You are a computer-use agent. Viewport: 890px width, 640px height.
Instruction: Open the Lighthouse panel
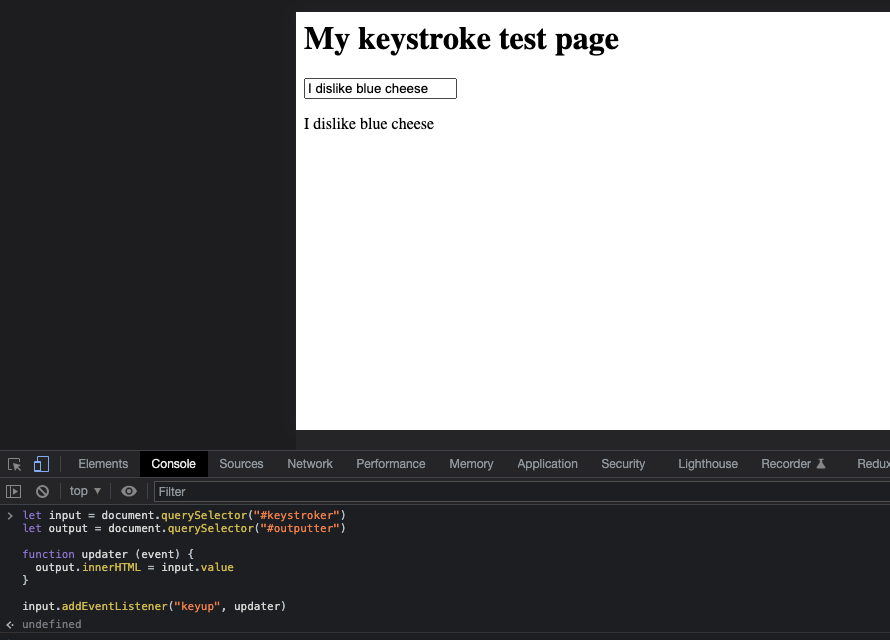708,464
